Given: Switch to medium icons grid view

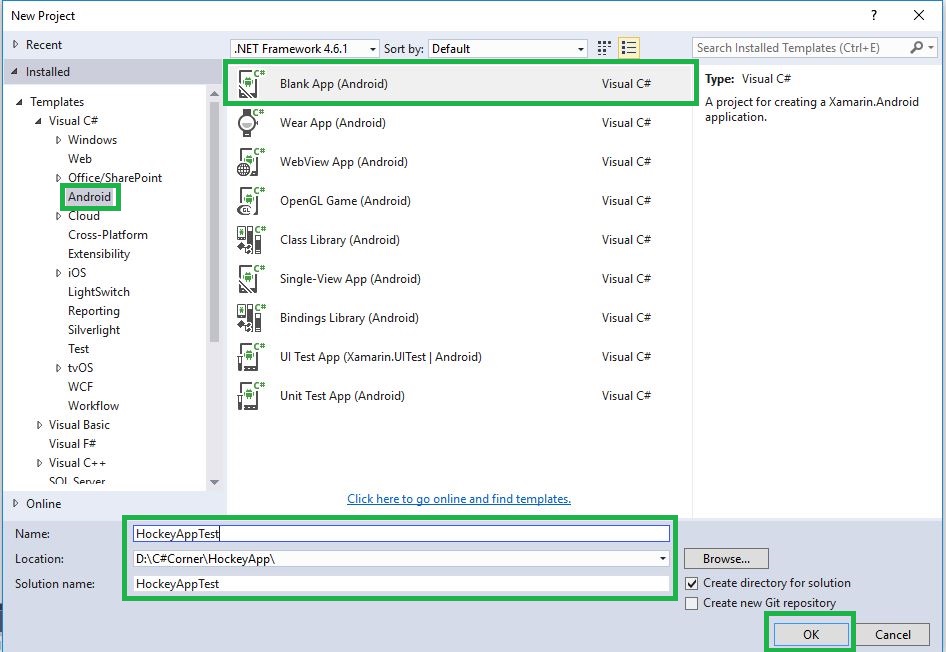Looking at the screenshot, I should (604, 48).
